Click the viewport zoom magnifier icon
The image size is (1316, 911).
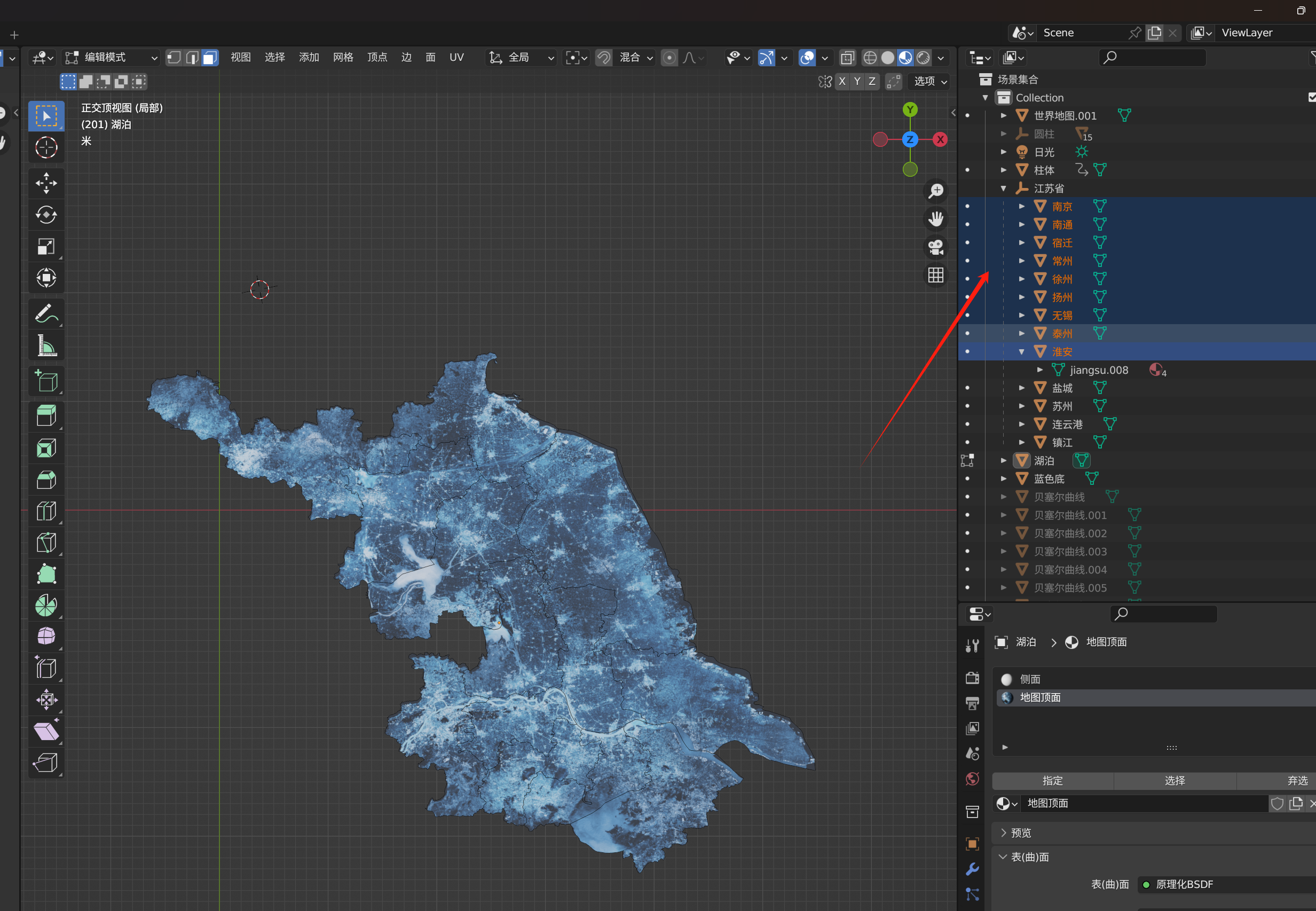point(936,191)
